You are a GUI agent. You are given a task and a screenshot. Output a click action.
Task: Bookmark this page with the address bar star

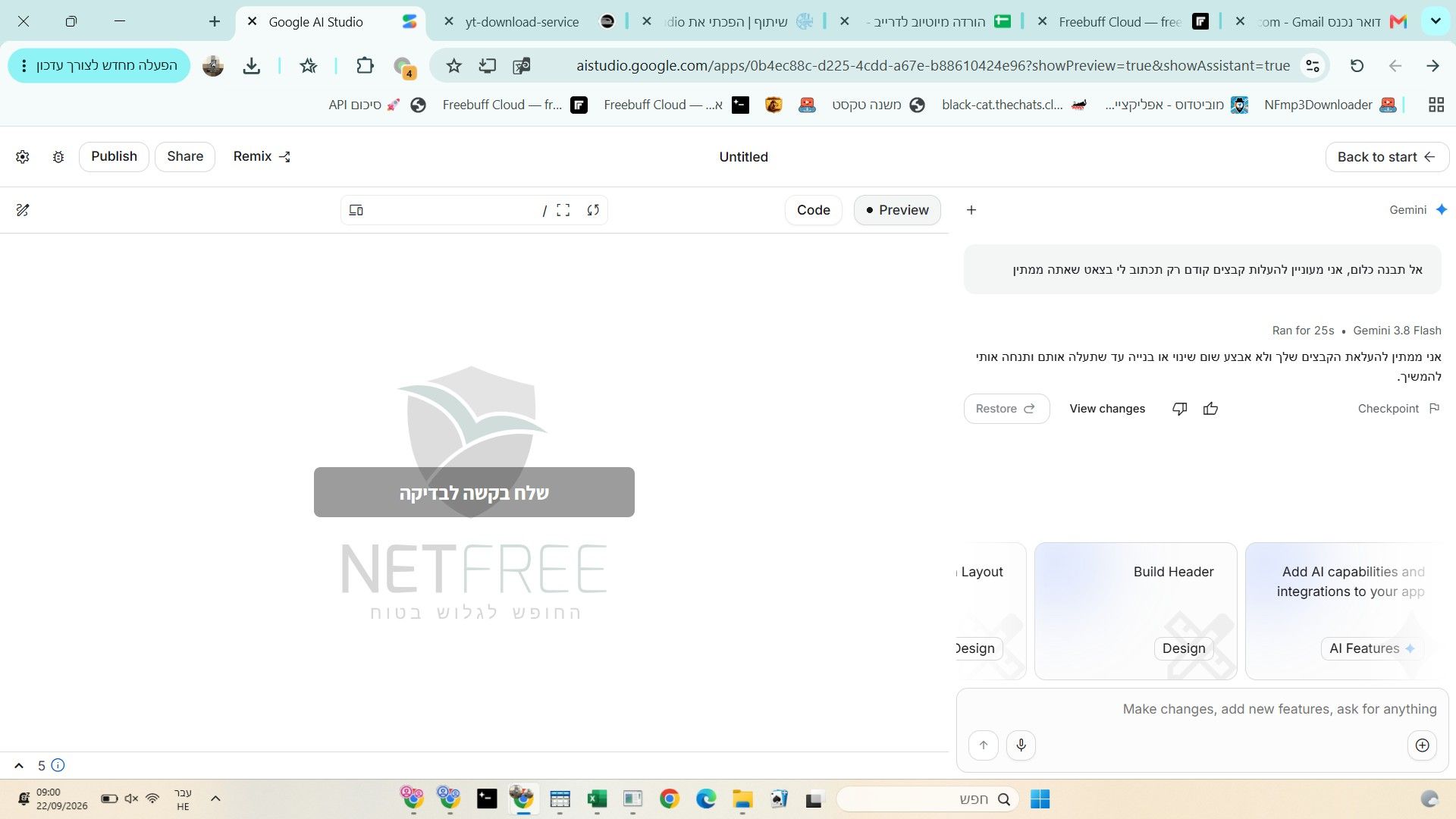click(x=453, y=66)
